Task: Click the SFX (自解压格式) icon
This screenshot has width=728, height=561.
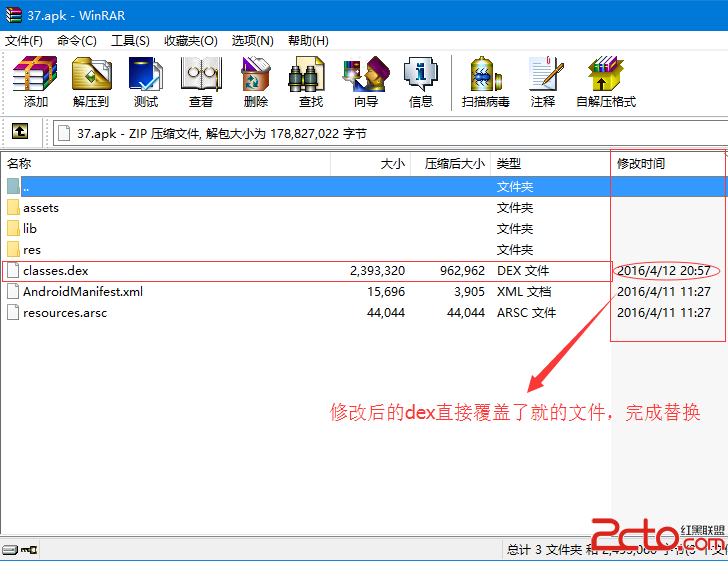Action: pyautogui.click(x=605, y=74)
